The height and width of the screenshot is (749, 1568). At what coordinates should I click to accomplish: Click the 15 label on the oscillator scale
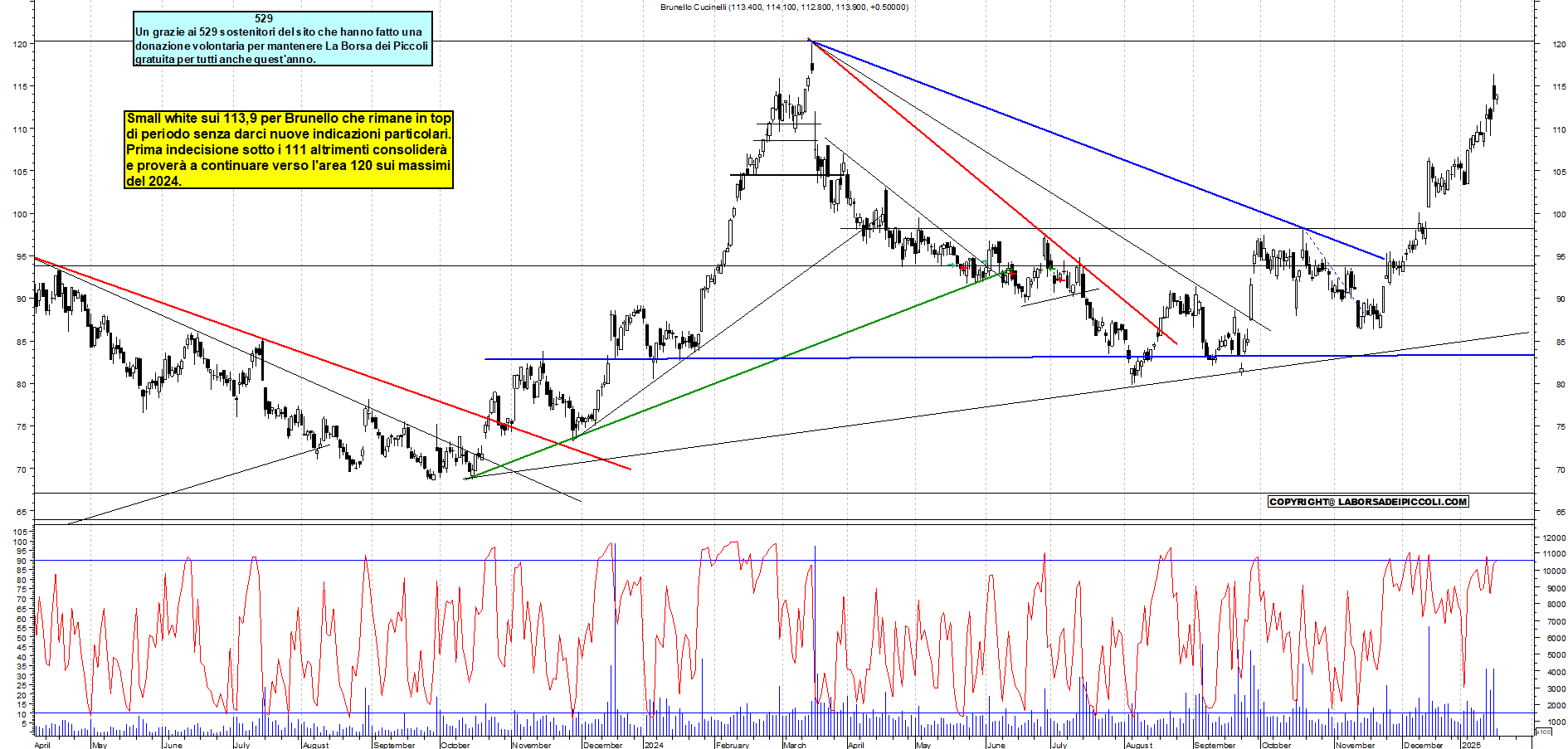pos(22,705)
